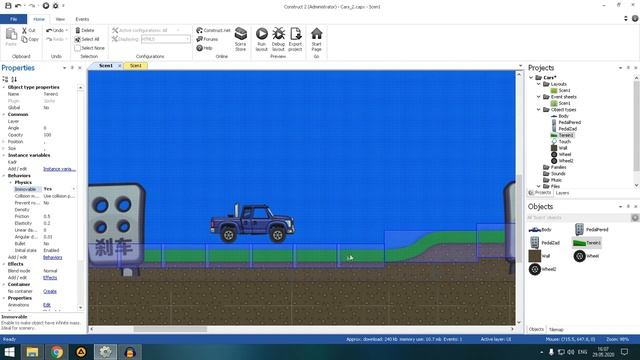
Task: Click Export project in the ribbon
Action: click(x=295, y=39)
